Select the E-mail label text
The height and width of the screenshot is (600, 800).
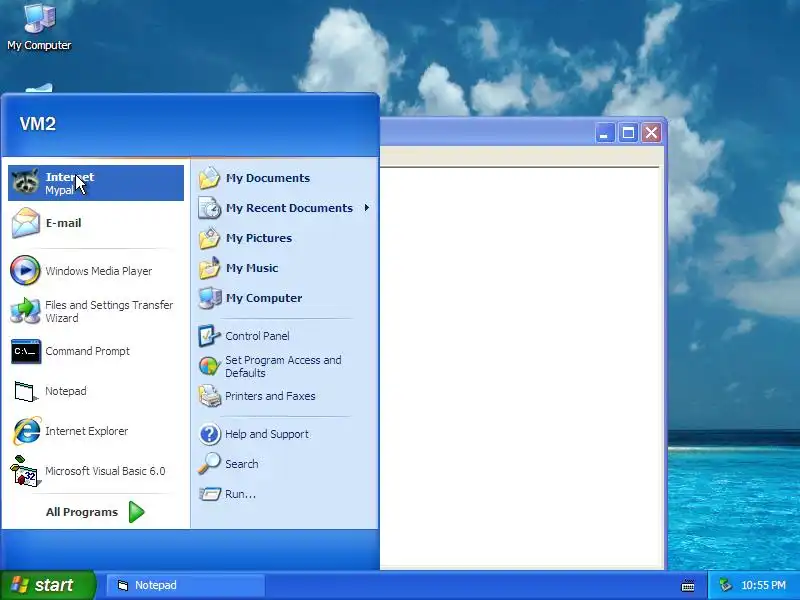(x=63, y=223)
